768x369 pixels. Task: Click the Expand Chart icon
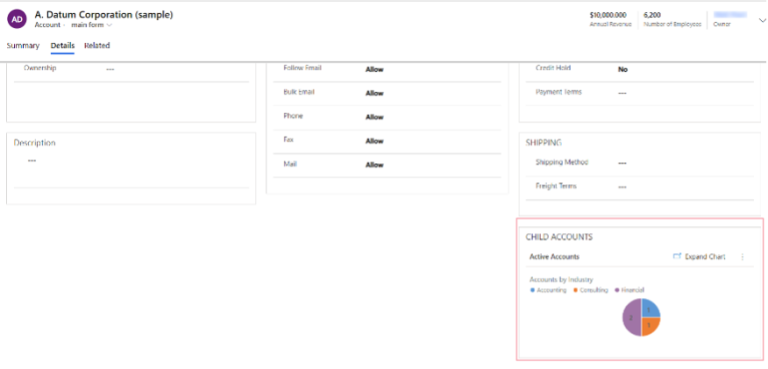[x=677, y=256]
